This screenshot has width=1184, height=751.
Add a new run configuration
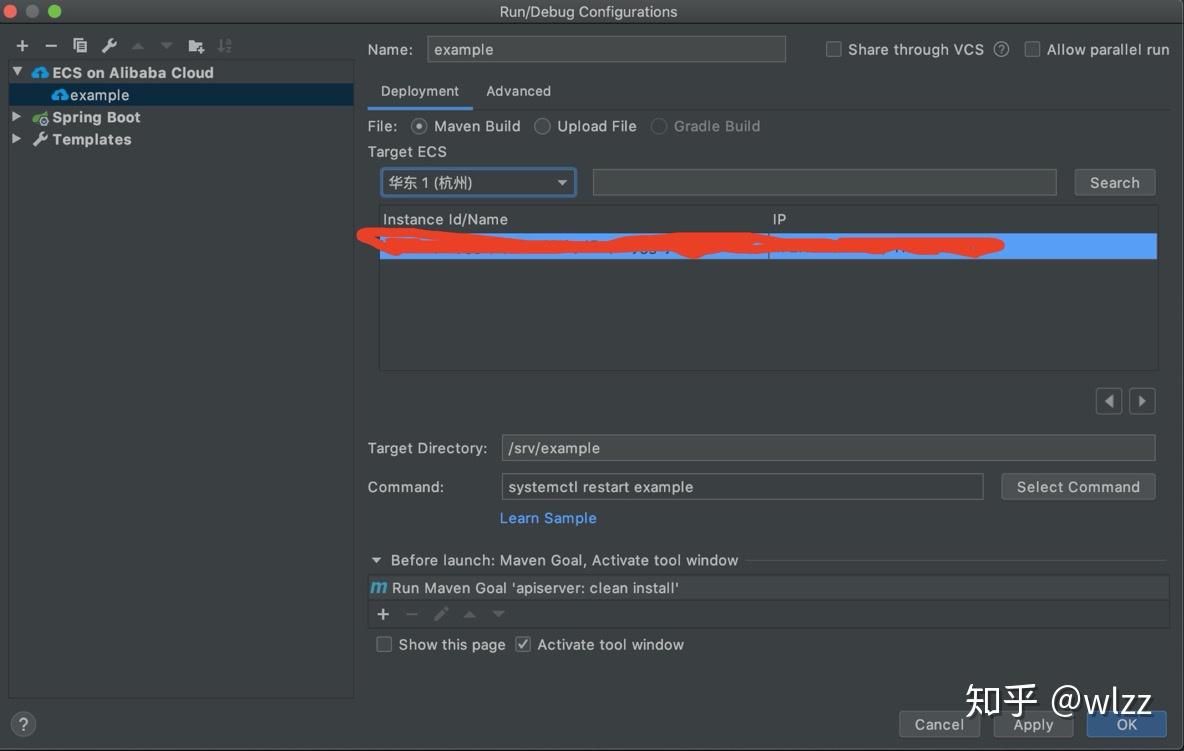(x=22, y=46)
